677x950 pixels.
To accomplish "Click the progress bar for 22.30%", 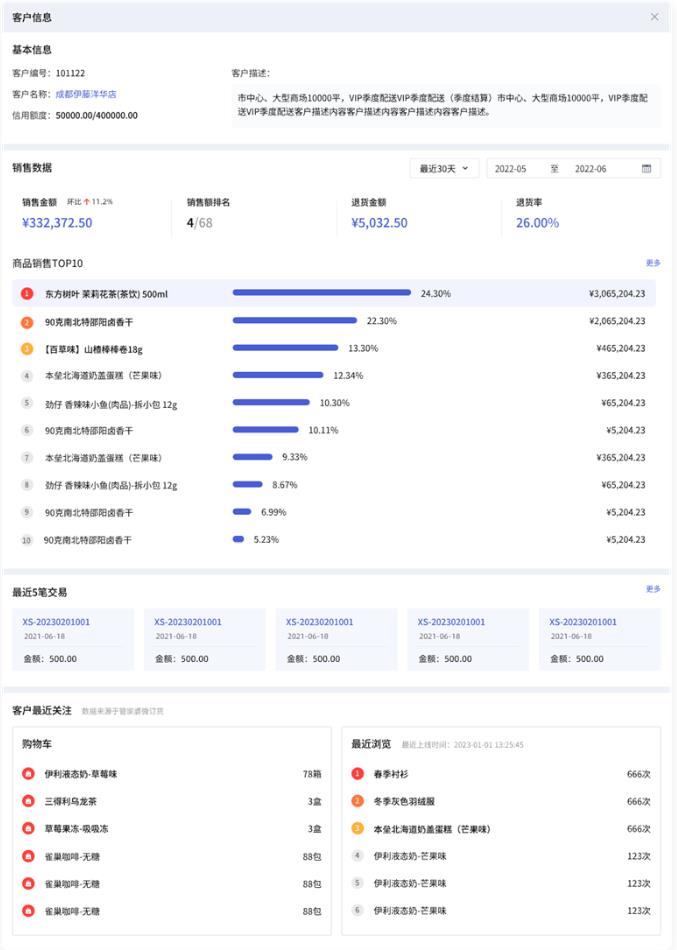I will (x=295, y=321).
